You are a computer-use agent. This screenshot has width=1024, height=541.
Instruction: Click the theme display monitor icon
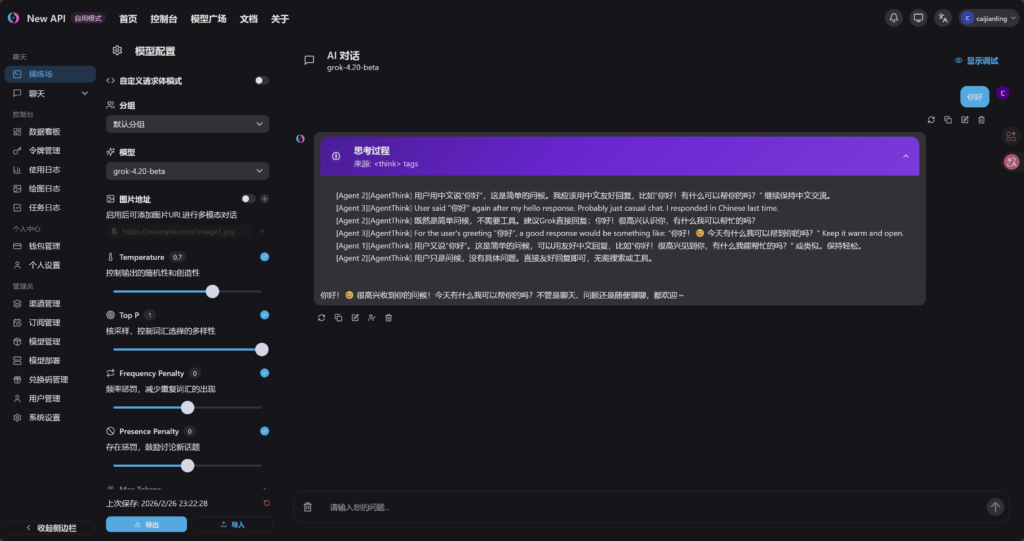coord(918,18)
